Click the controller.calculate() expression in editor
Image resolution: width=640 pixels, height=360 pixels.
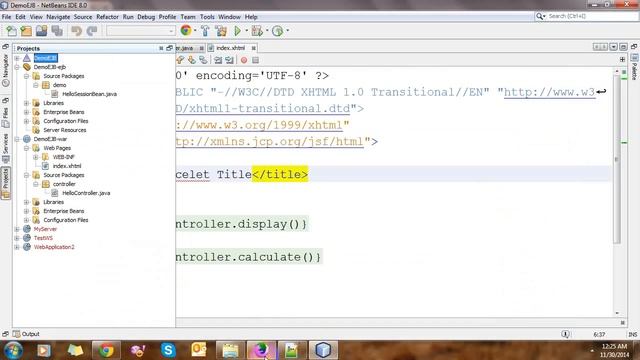249,257
